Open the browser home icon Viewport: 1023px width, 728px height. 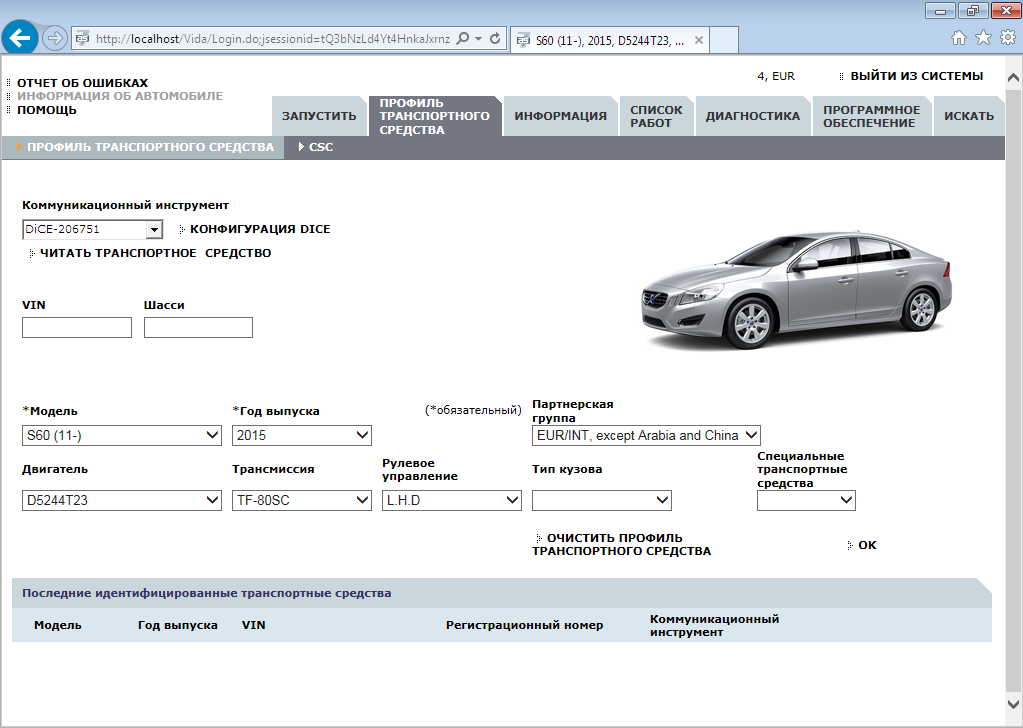point(959,38)
